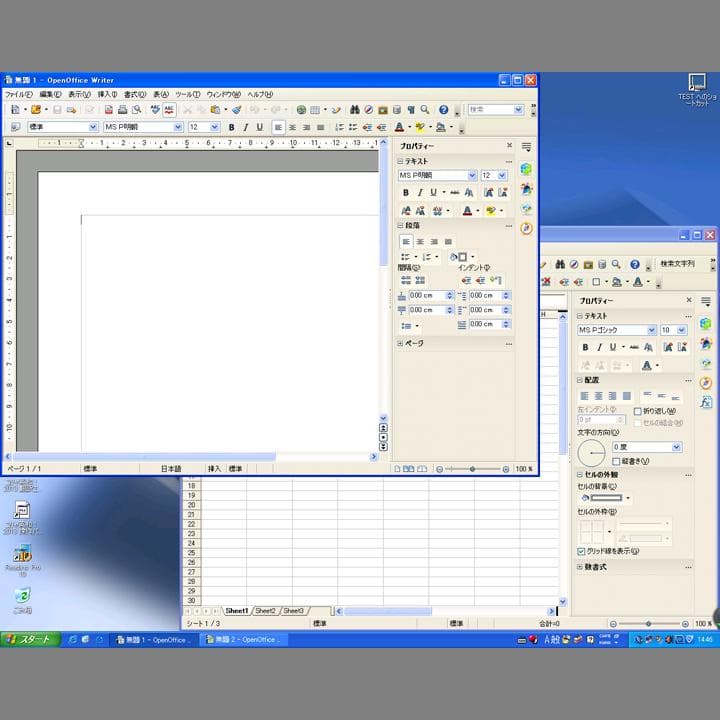Screen dimensions: 720x720
Task: Toggle Nonprinting Characters icon in Writer
Action: (x=411, y=110)
